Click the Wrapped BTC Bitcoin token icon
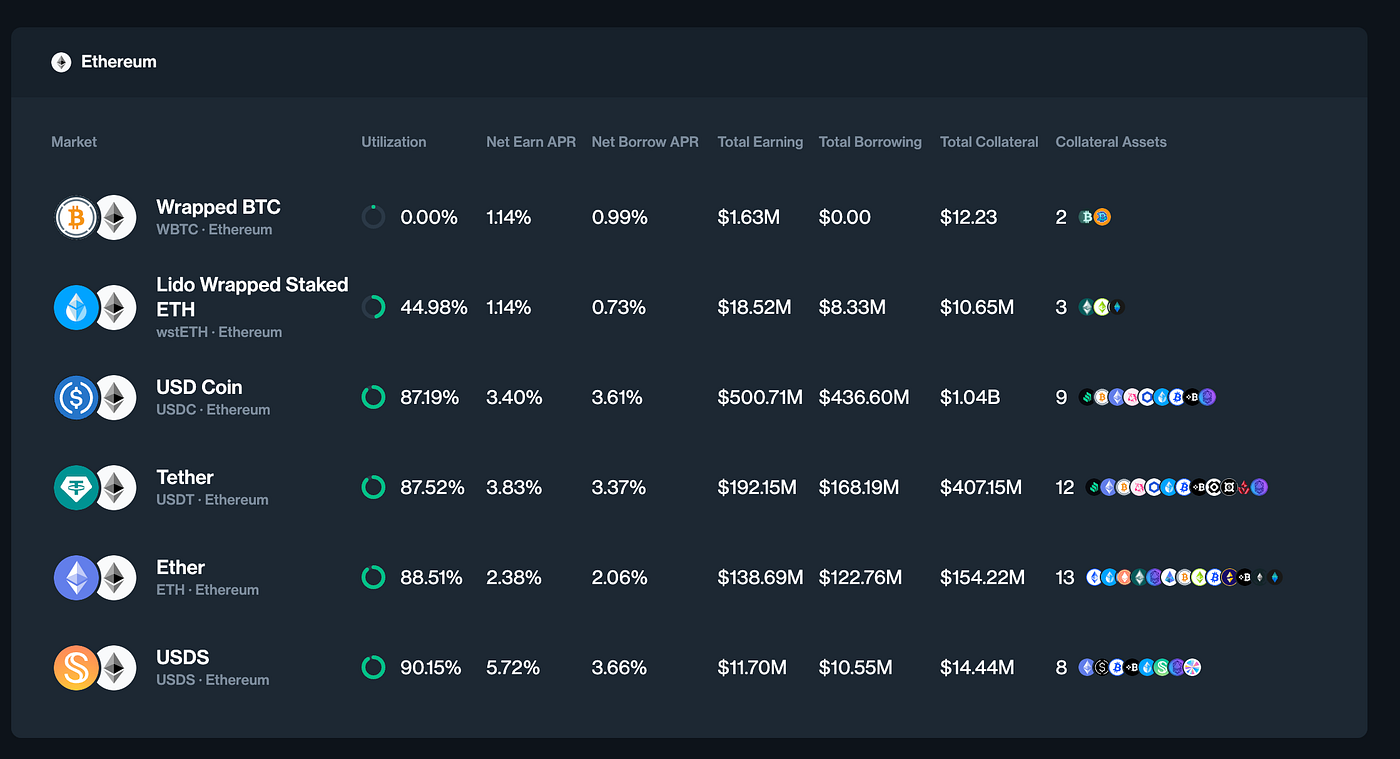Screen dimensions: 1400x759 76,217
